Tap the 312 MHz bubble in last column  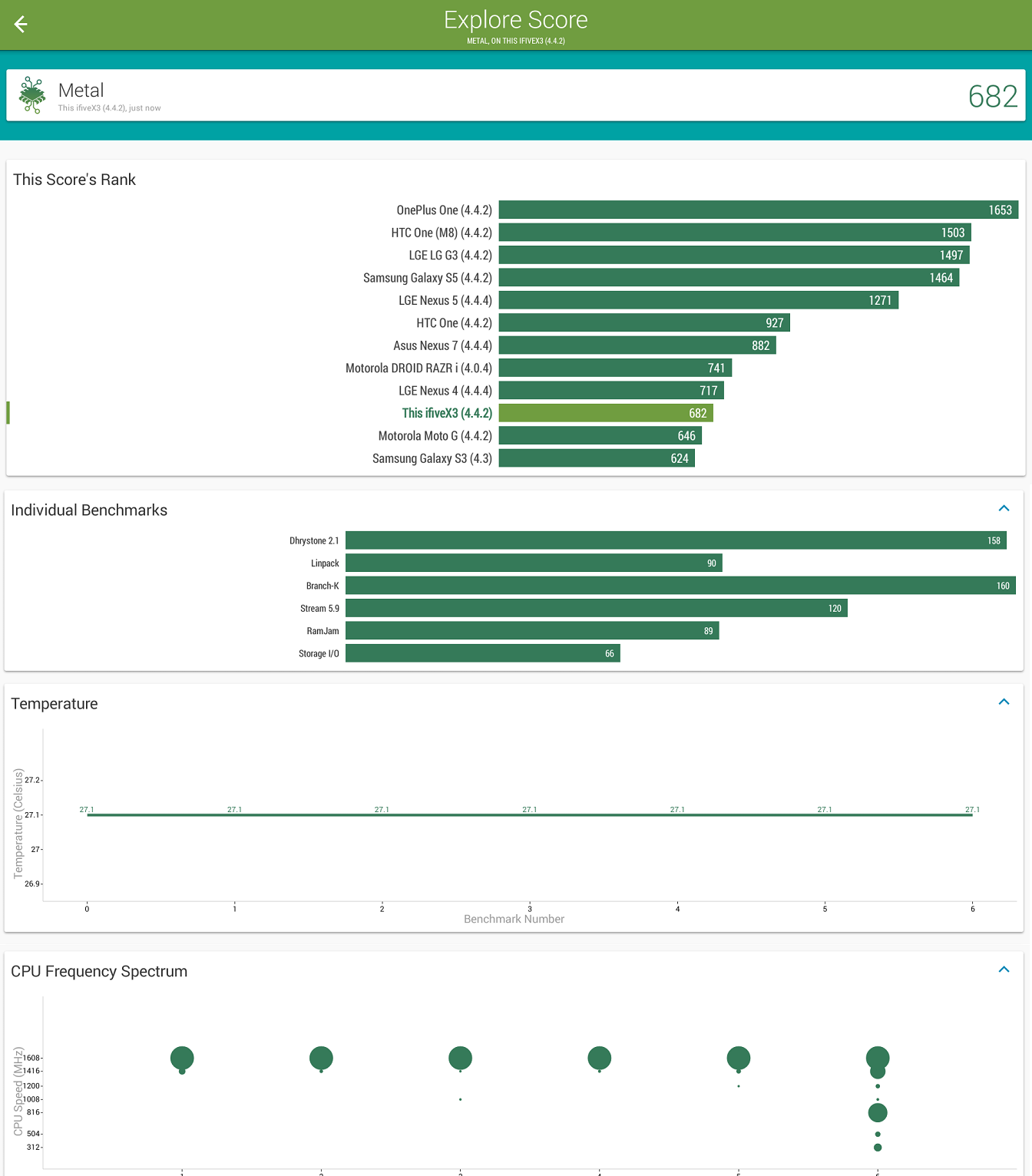tap(878, 1148)
